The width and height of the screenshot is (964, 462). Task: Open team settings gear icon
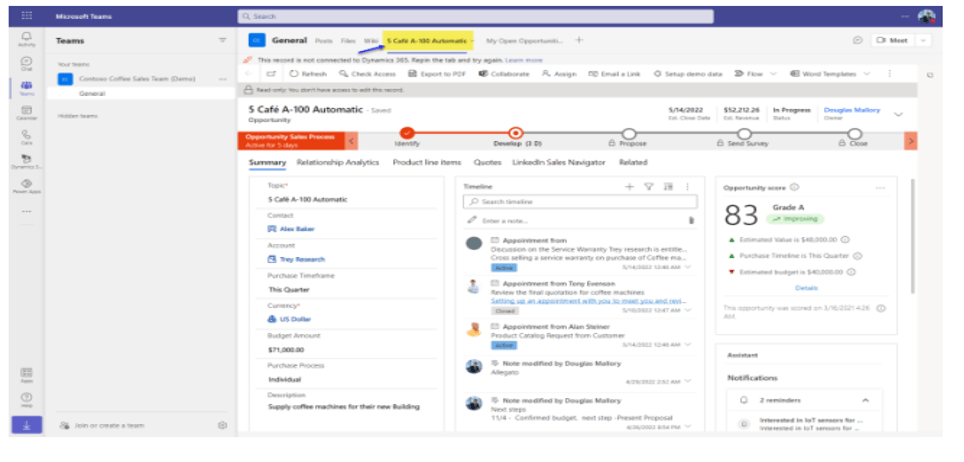point(223,425)
